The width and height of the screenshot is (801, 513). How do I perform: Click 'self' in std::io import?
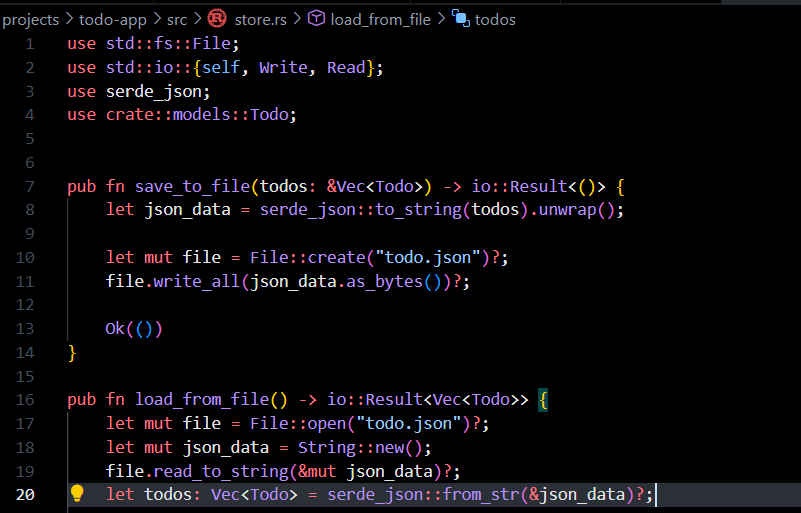tap(221, 67)
